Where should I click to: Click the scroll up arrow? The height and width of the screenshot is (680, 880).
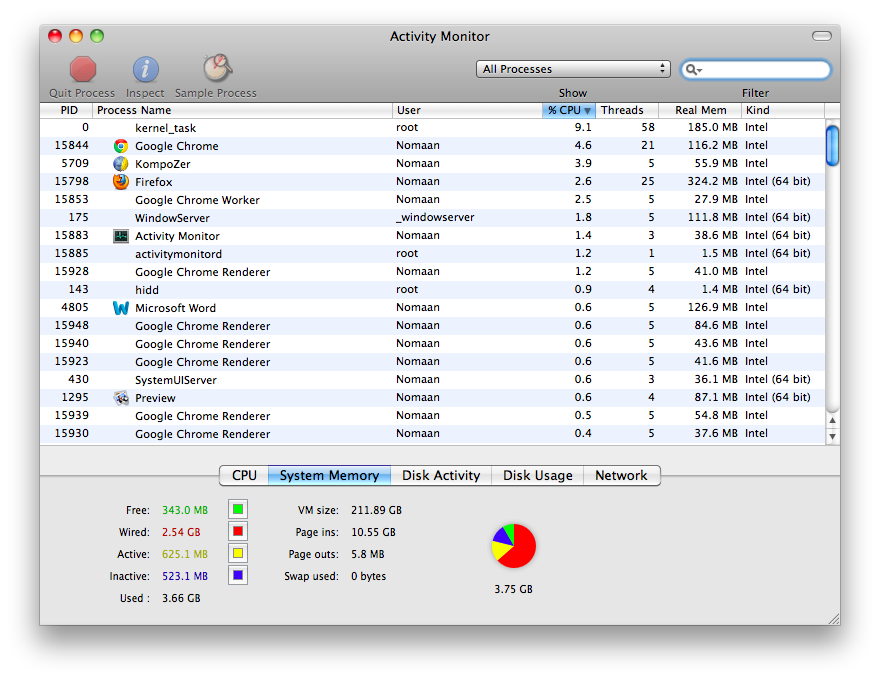point(832,420)
